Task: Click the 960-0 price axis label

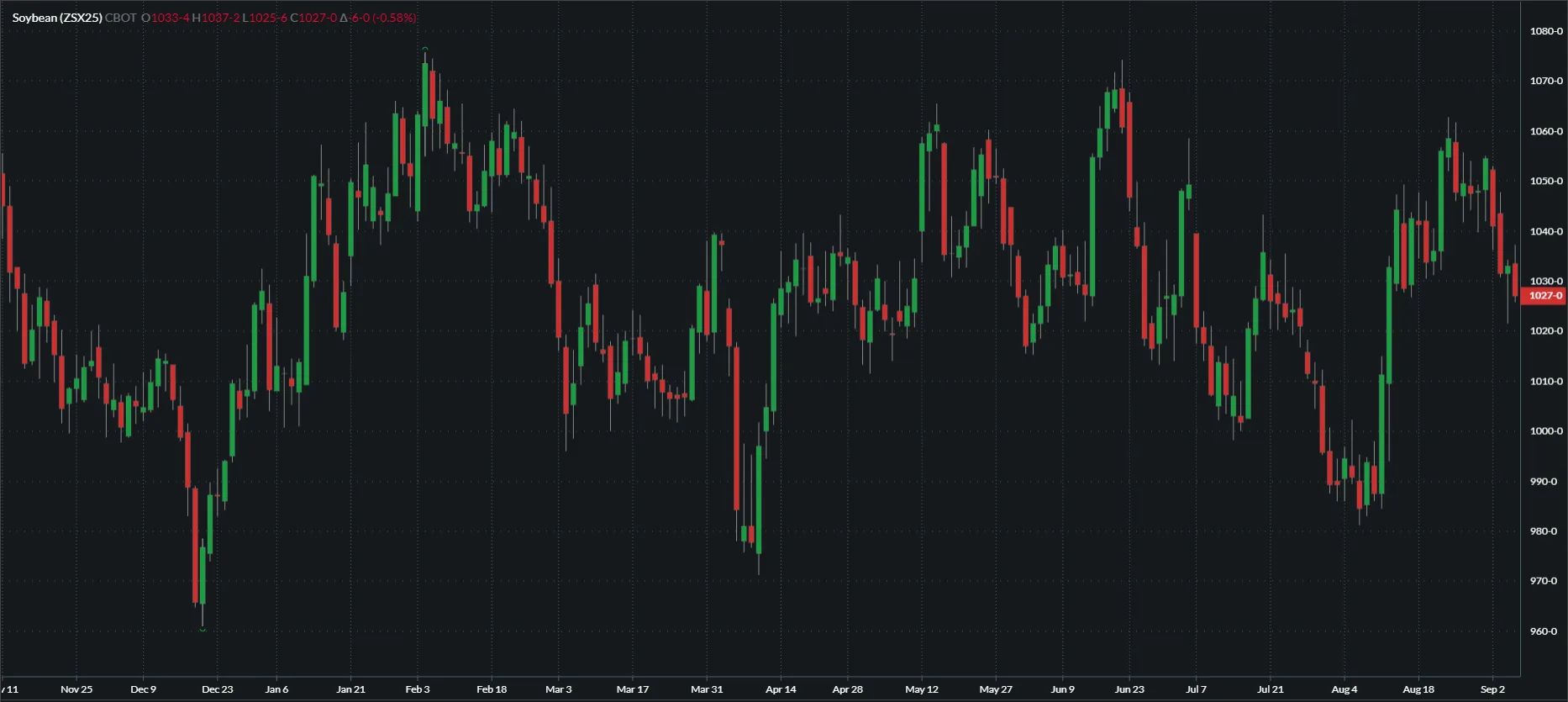Action: (x=1544, y=631)
